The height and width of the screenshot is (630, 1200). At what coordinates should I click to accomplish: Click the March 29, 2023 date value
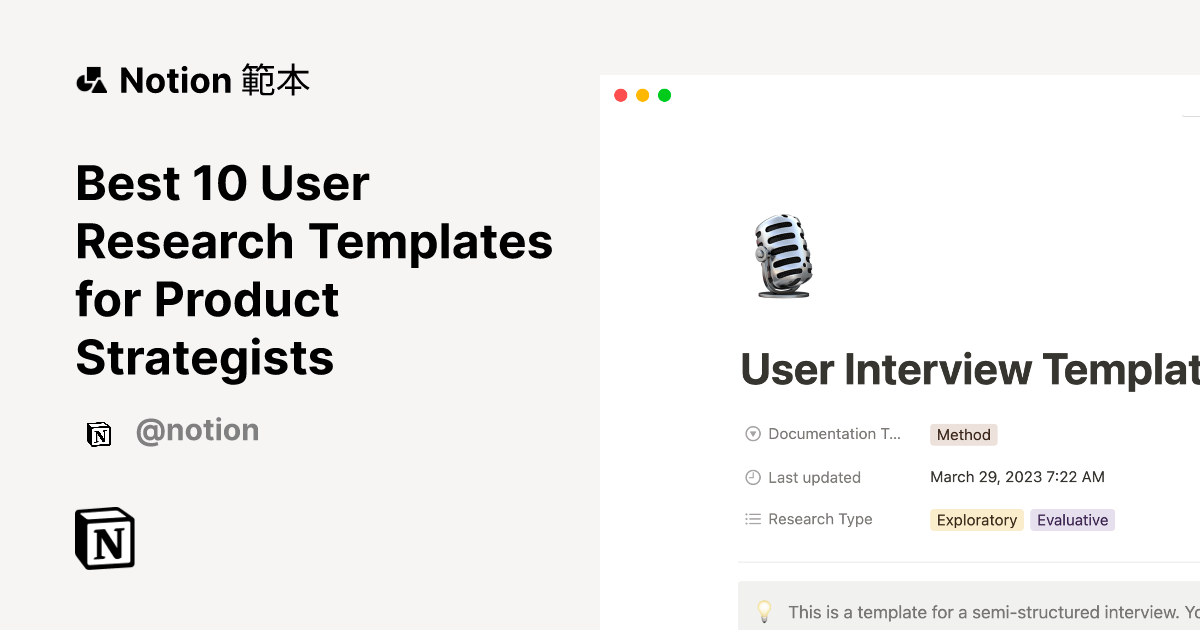(1017, 477)
